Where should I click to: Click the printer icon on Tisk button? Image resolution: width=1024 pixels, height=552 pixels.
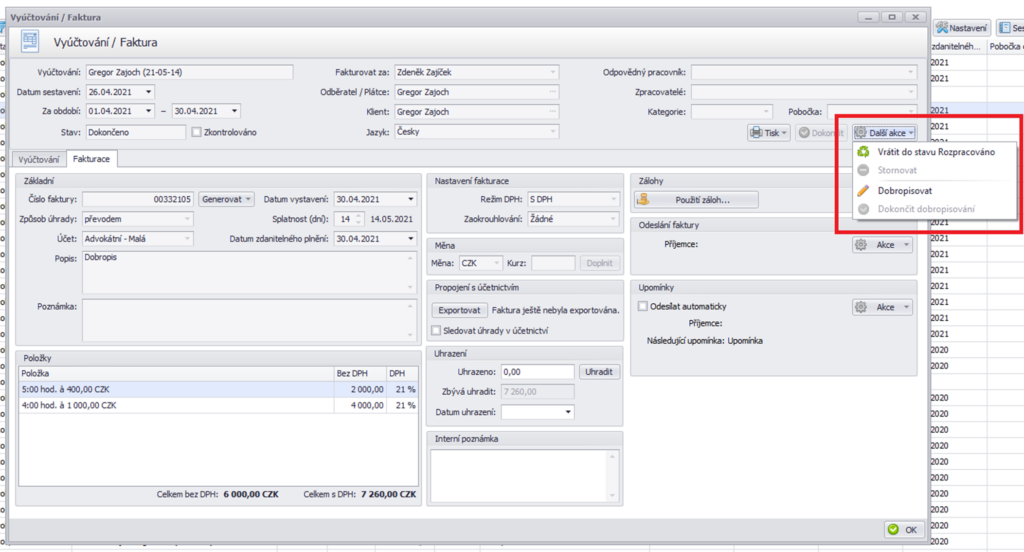(x=758, y=132)
